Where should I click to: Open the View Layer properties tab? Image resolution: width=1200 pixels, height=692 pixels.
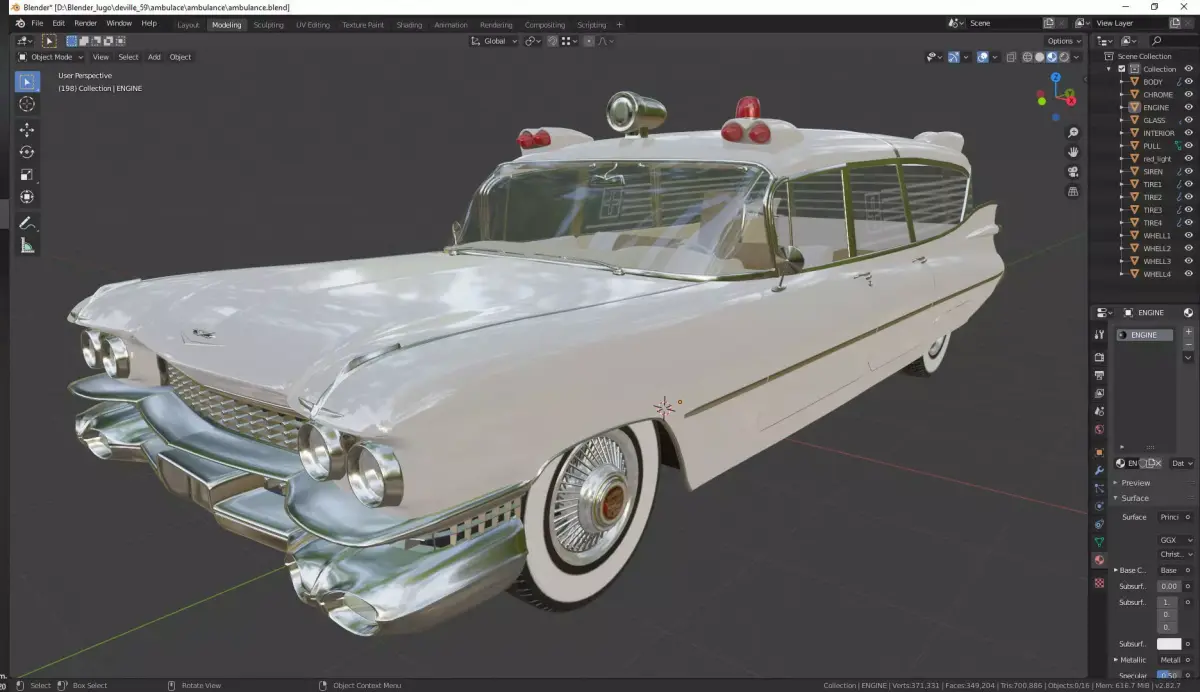[x=1099, y=393]
